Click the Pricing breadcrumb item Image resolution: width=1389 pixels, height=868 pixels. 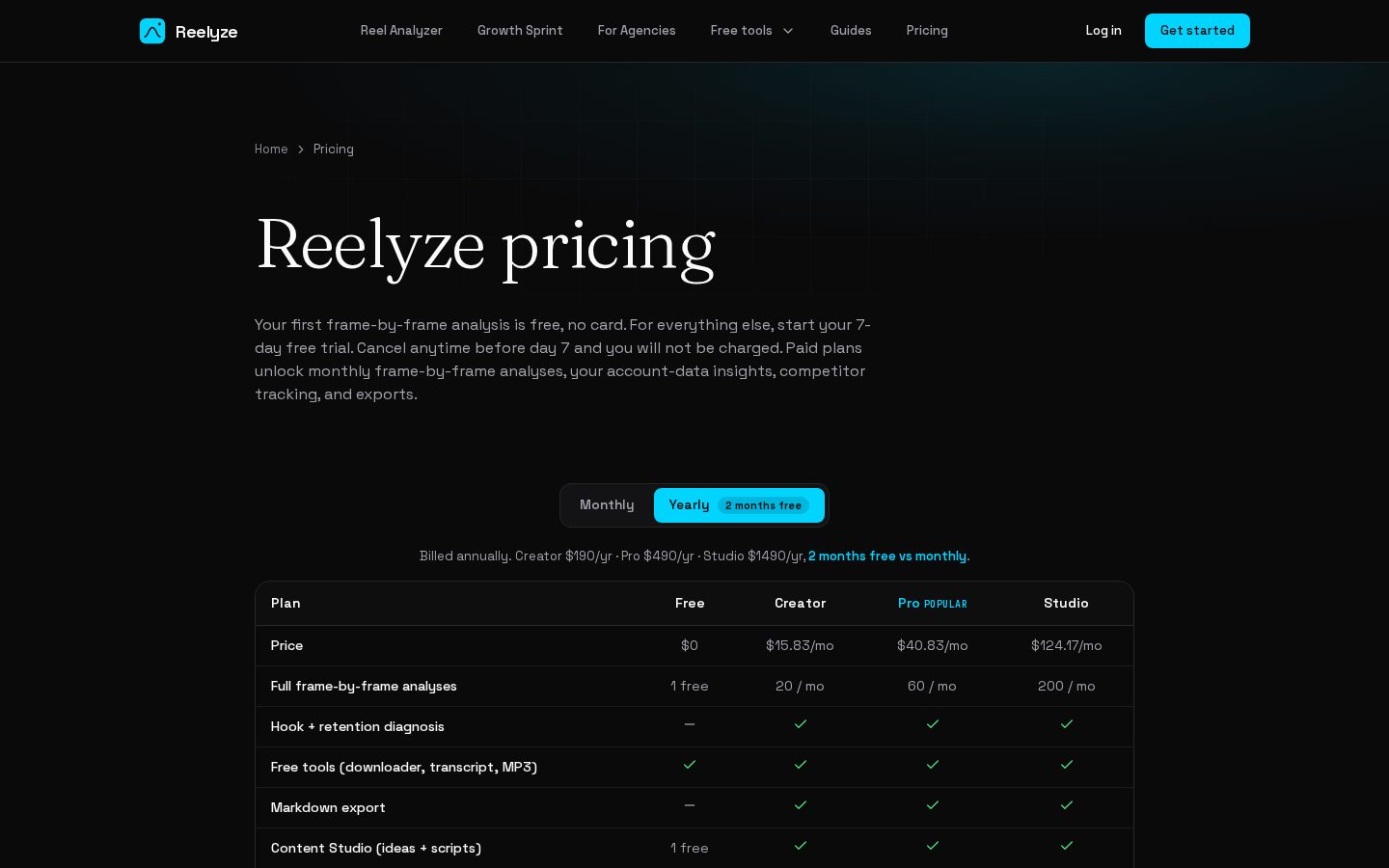point(334,149)
